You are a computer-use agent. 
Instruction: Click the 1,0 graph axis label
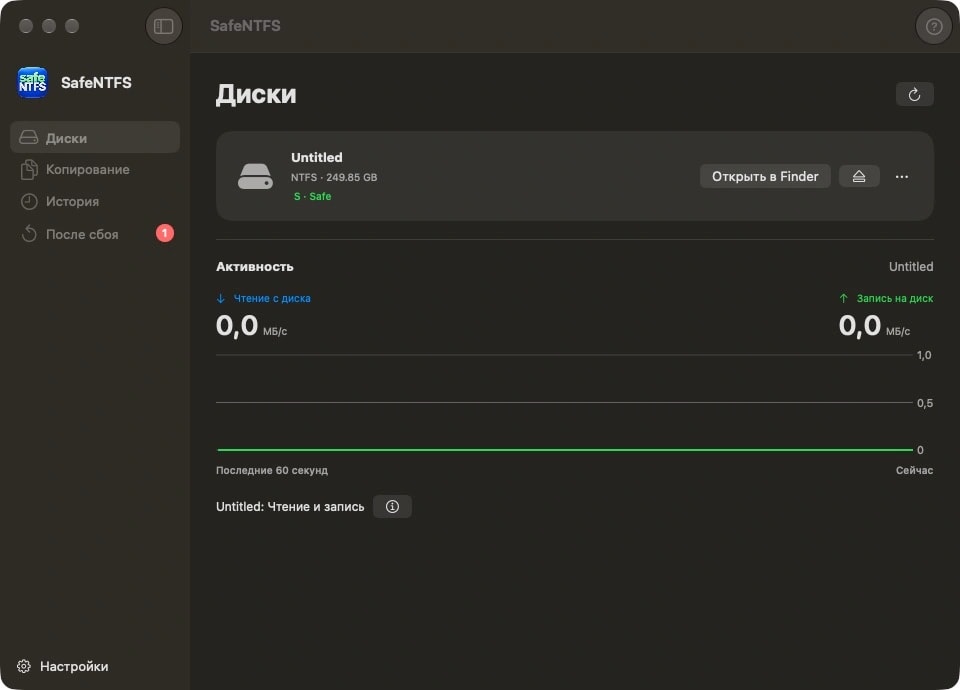[924, 355]
